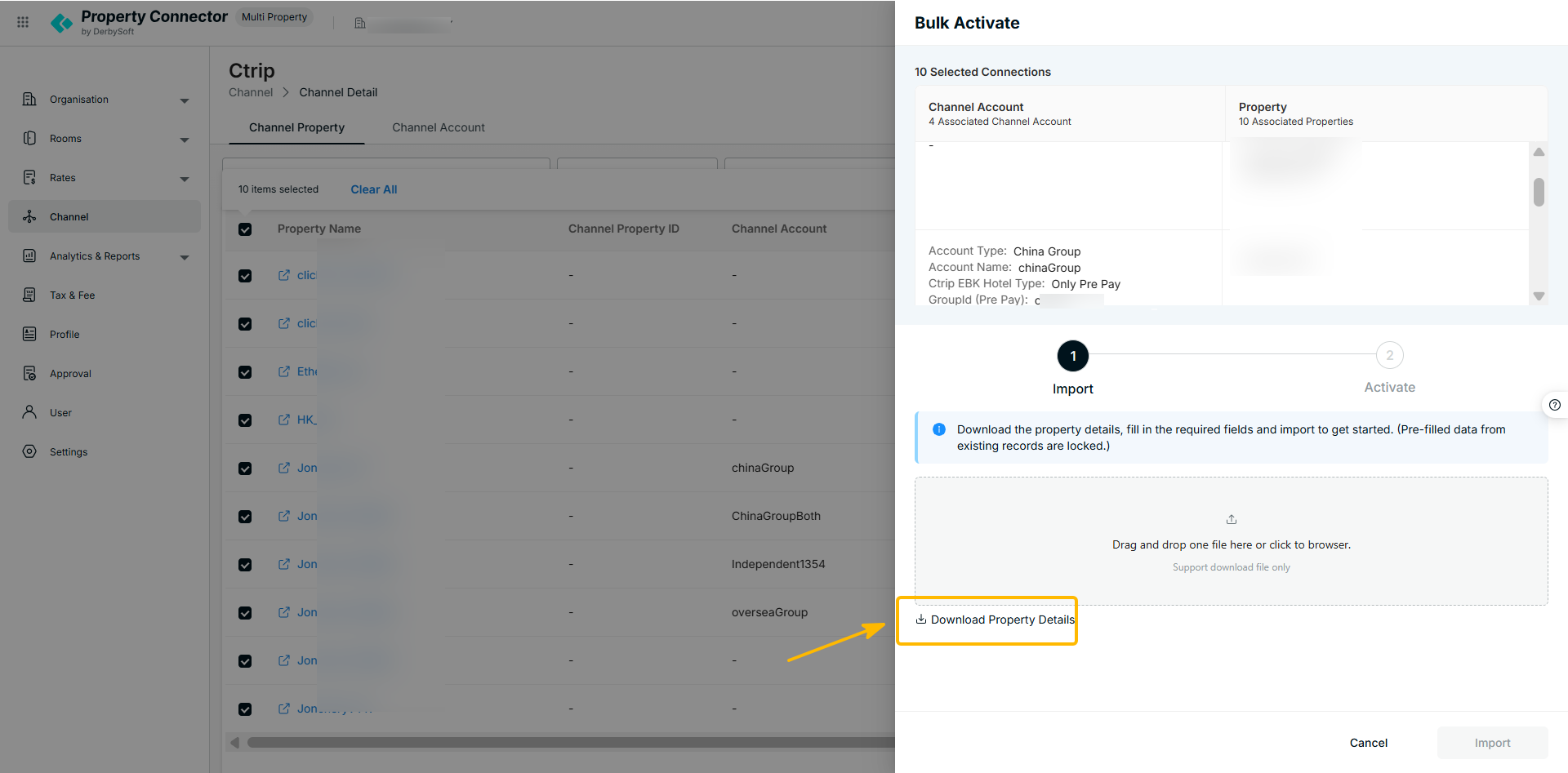Click the Import button
The image size is (1568, 773).
point(1493,743)
